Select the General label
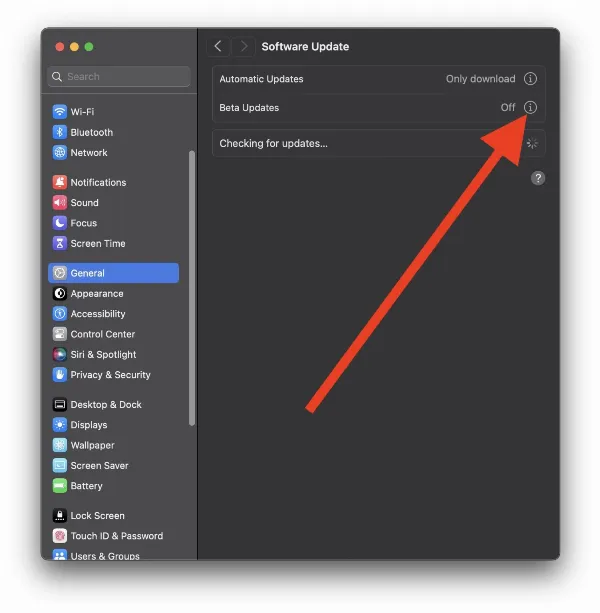The width and height of the screenshot is (600, 613). pos(87,273)
